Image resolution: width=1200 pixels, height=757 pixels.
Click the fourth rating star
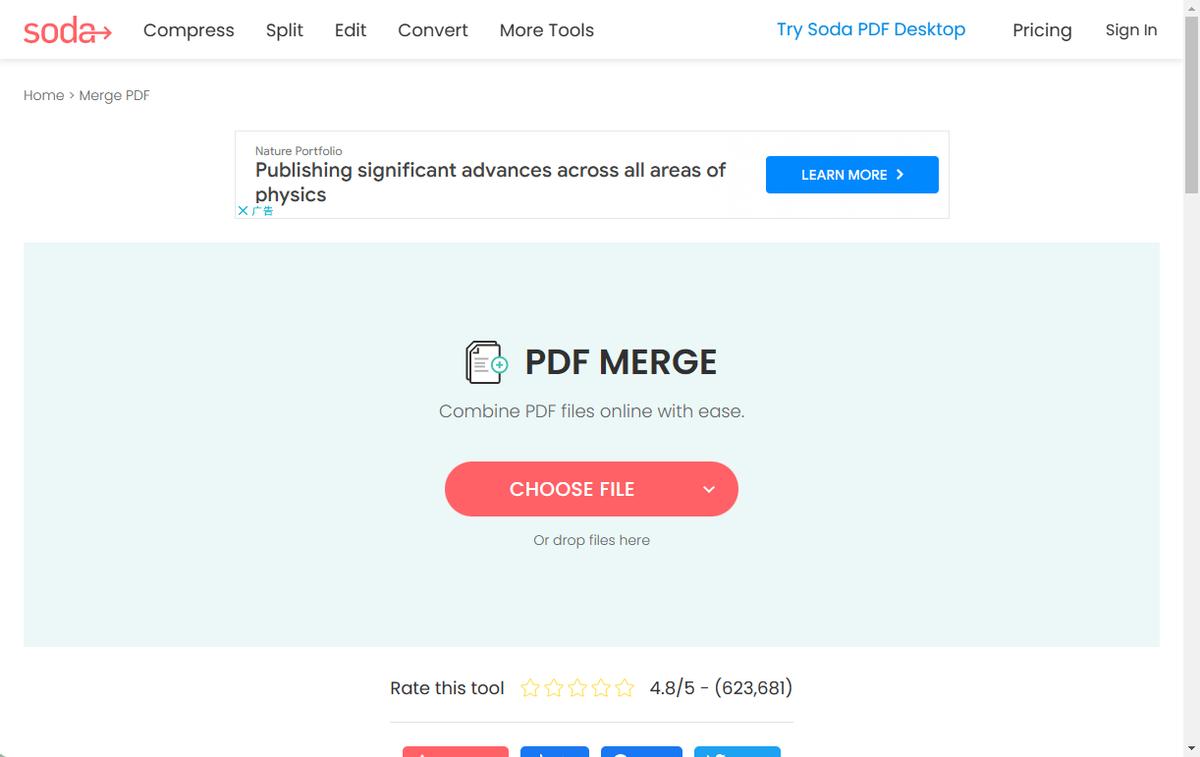point(601,688)
